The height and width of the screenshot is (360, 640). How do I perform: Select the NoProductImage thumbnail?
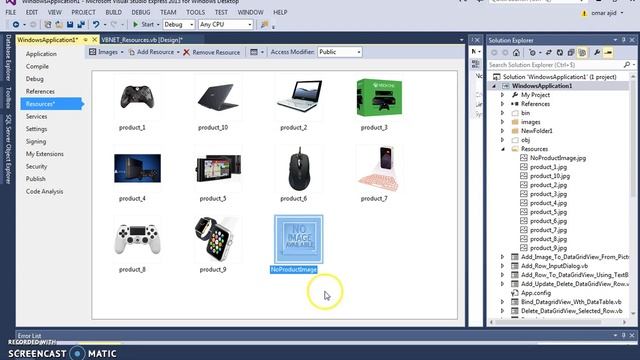tap(299, 239)
